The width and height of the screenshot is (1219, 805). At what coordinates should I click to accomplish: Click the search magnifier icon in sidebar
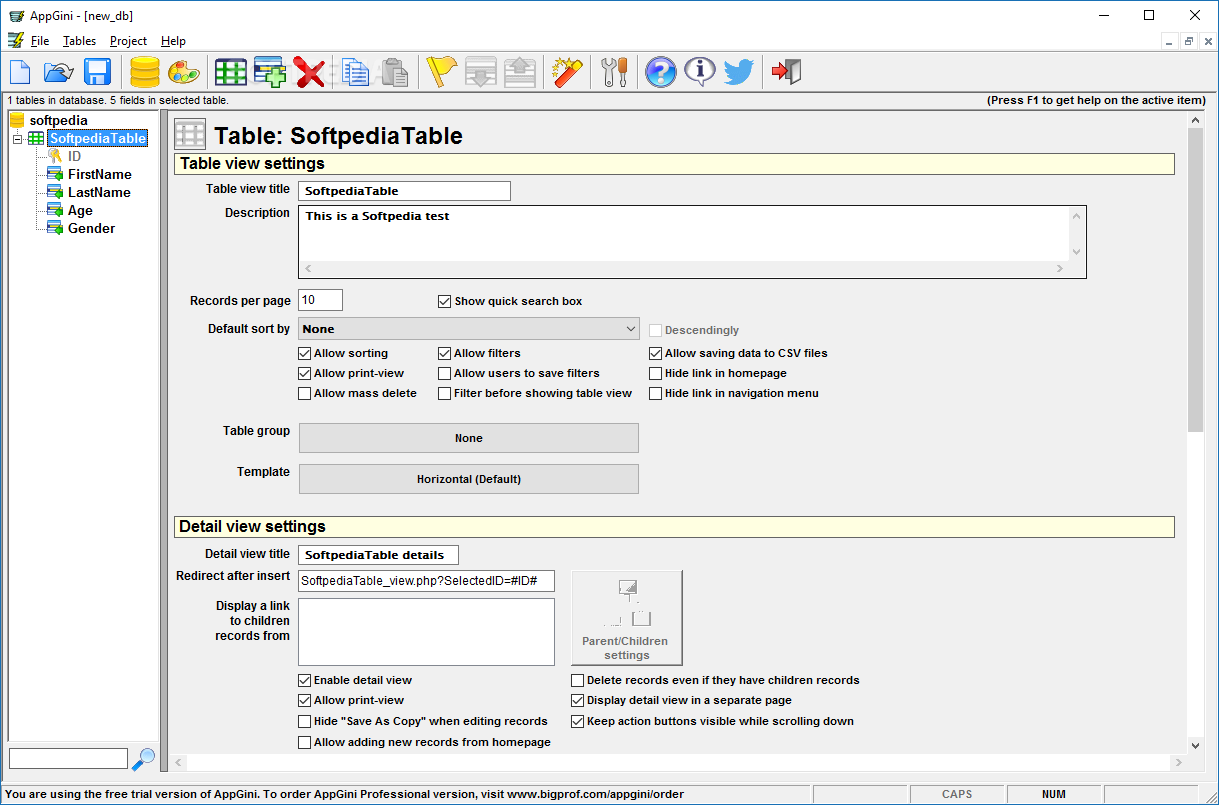[x=144, y=758]
